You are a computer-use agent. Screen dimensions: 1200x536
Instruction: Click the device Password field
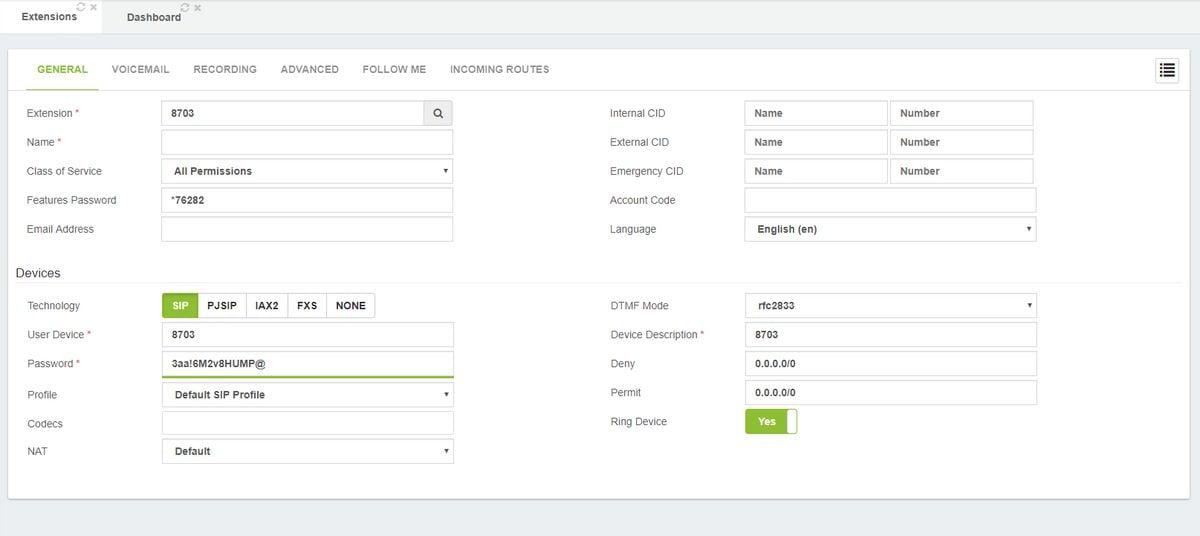tap(308, 364)
